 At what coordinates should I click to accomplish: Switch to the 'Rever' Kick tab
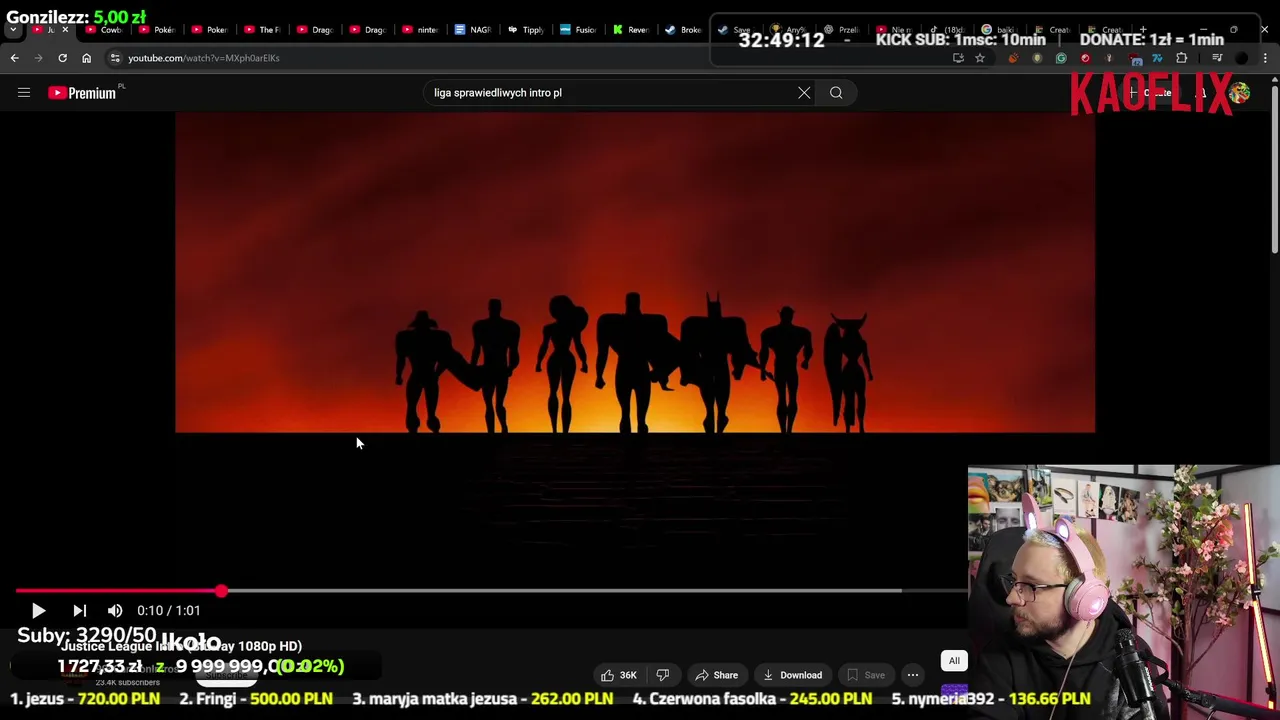click(x=631, y=29)
